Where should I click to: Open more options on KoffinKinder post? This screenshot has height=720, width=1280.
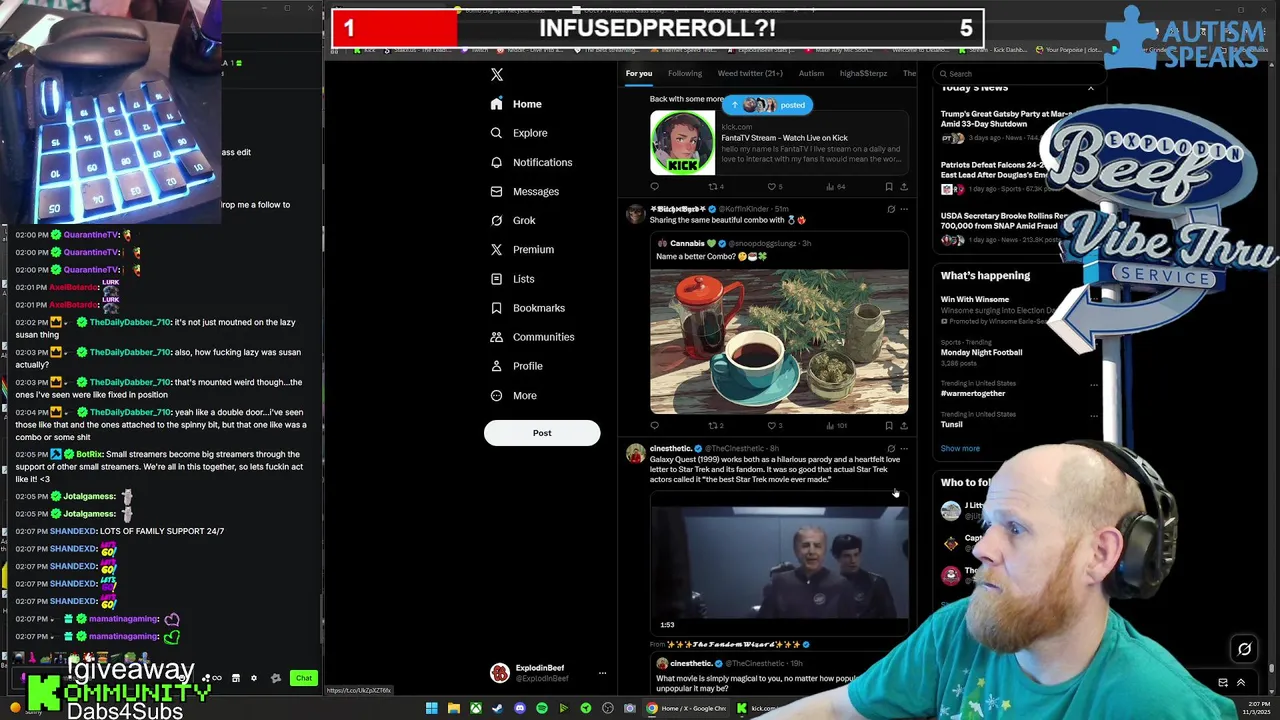pos(904,209)
